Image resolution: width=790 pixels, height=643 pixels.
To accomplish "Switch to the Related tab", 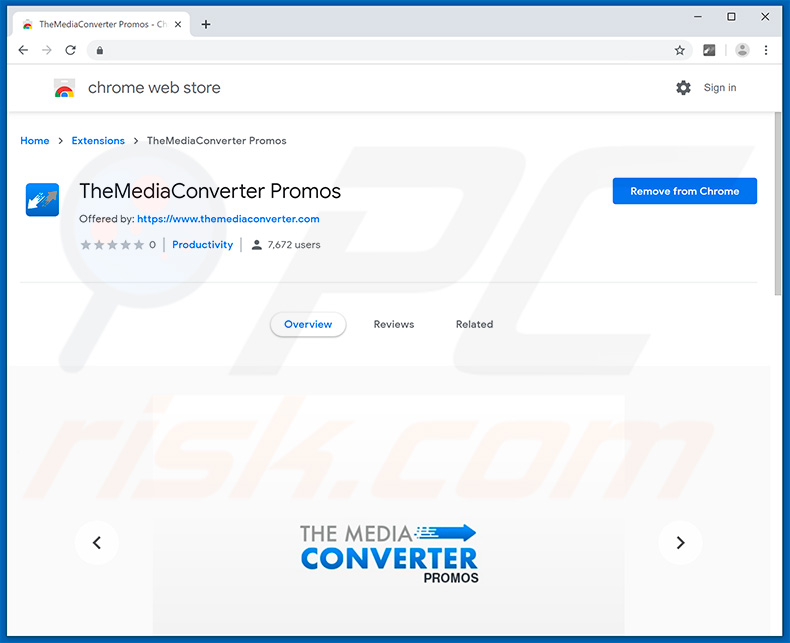I will pos(474,325).
